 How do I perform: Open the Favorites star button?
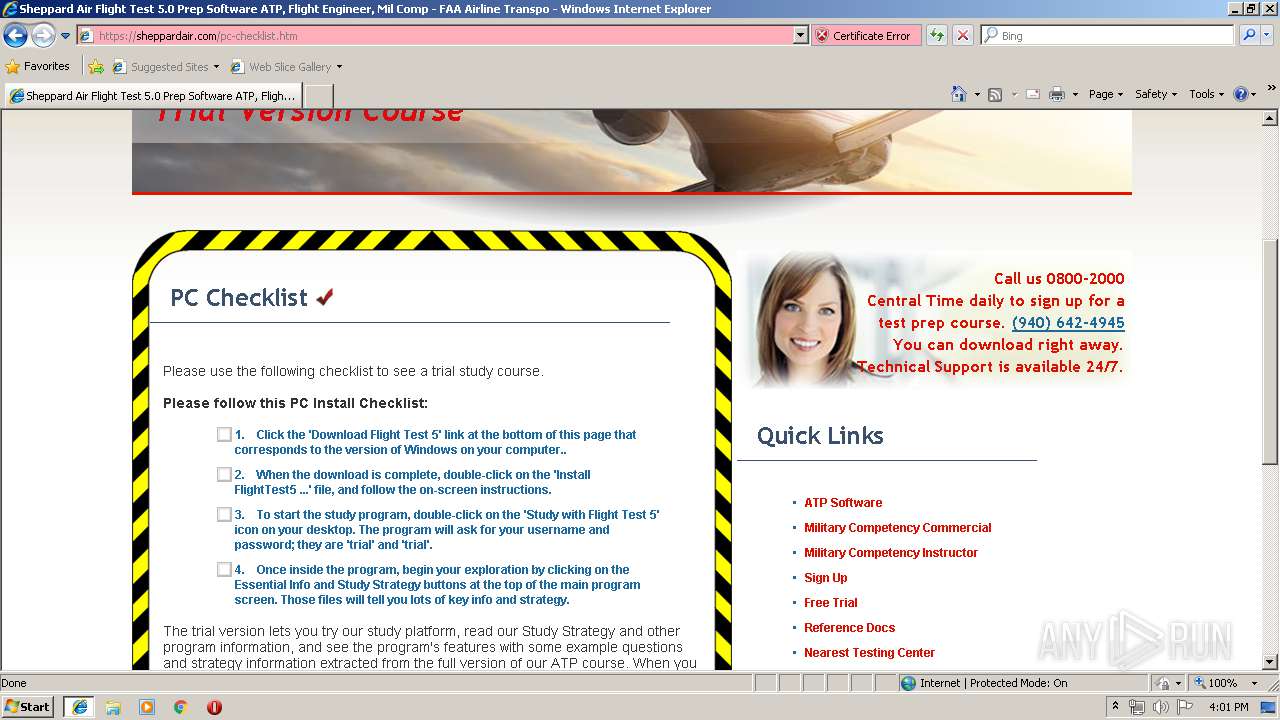pyautogui.click(x=38, y=67)
